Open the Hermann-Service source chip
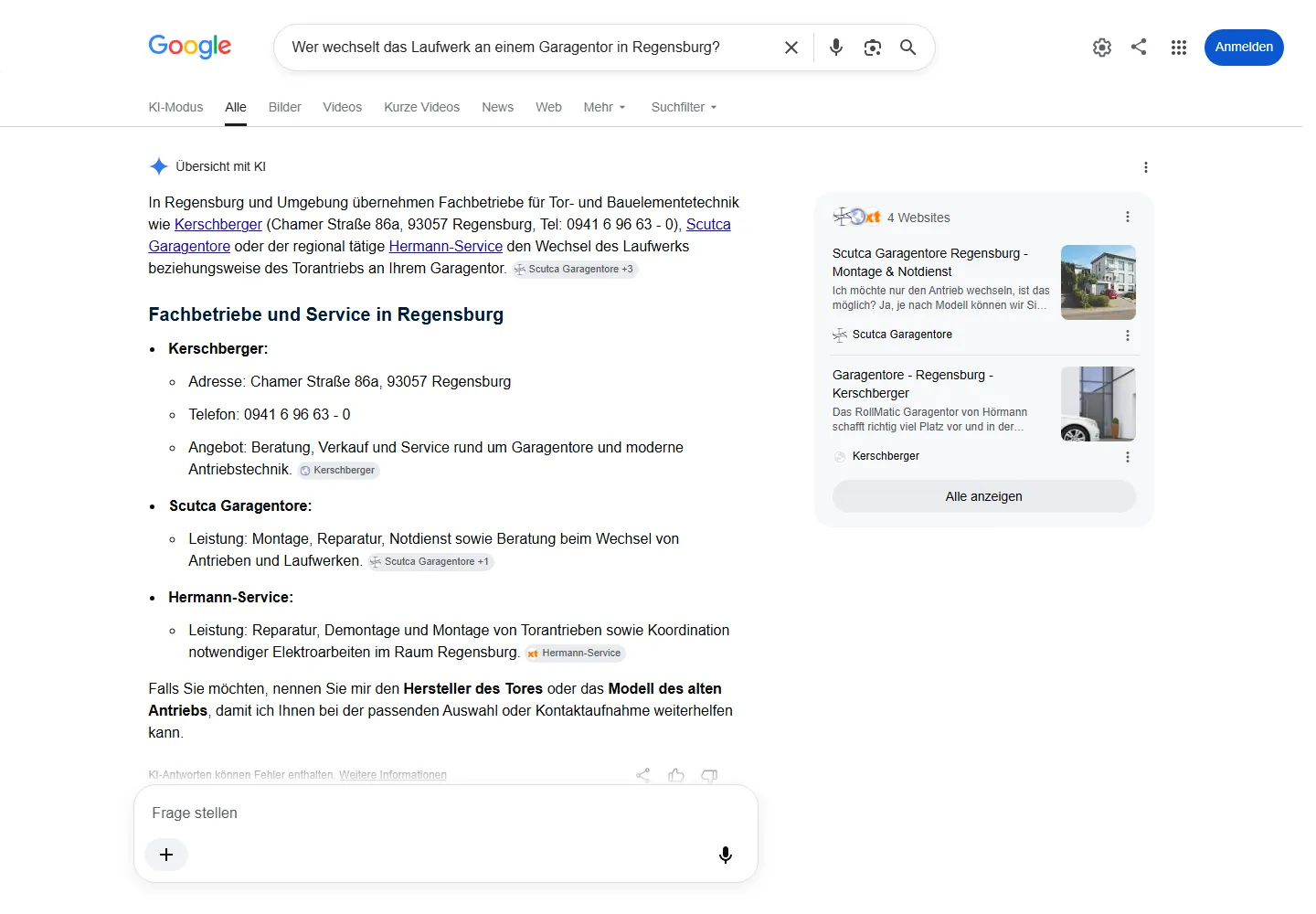 pos(575,653)
